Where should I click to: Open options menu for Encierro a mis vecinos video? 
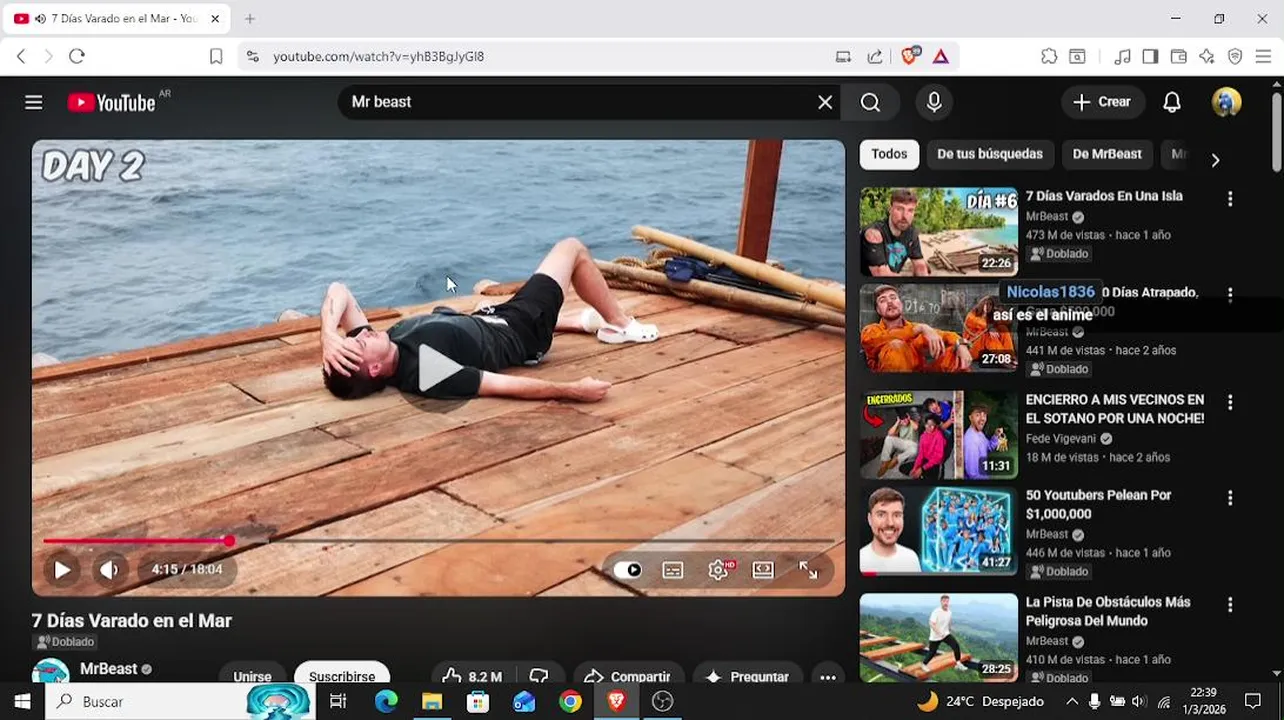[1230, 402]
